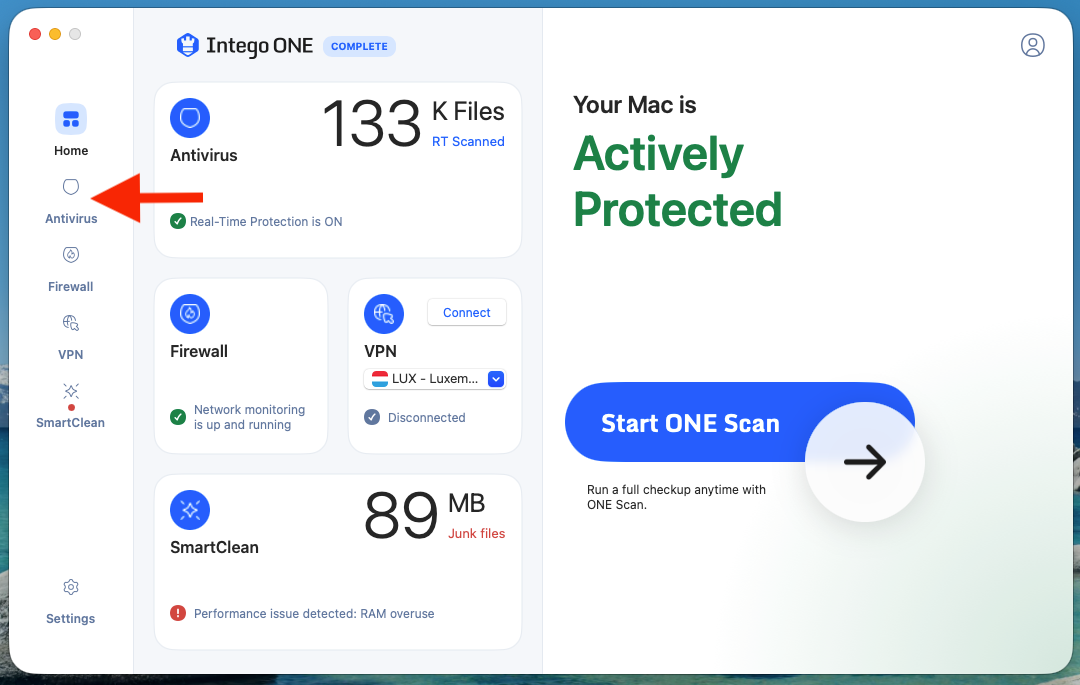Click green check beside Network monitoring
The image size is (1080, 685).
coord(178,417)
